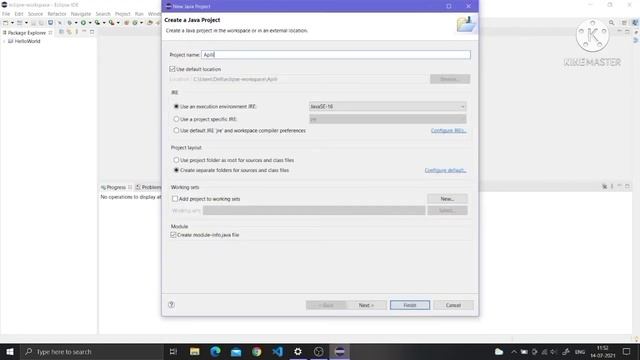Image resolution: width=640 pixels, height=360 pixels.
Task: Open Settings gear from the taskbar
Action: (x=298, y=351)
